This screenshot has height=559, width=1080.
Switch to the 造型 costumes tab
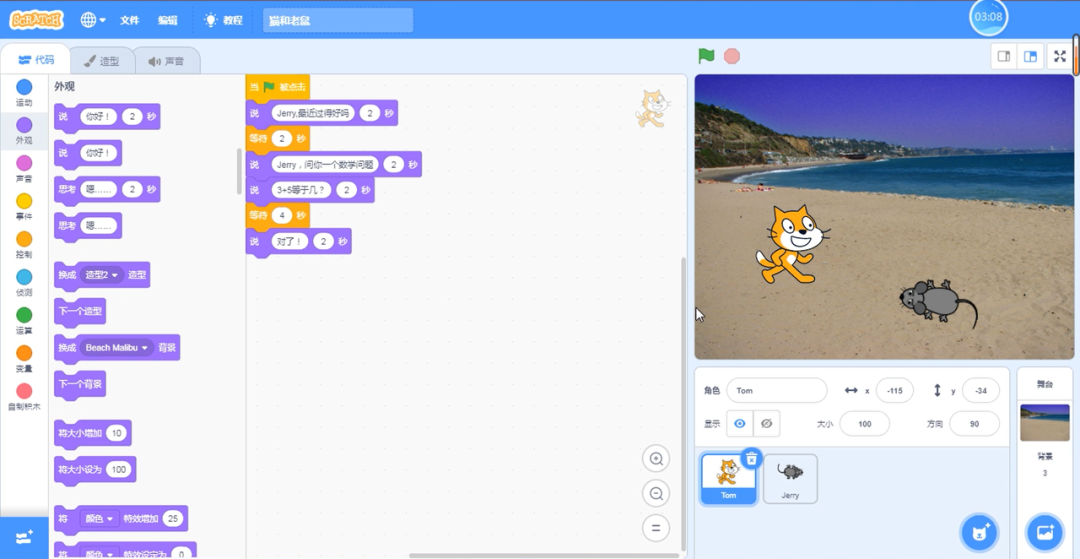(x=101, y=61)
